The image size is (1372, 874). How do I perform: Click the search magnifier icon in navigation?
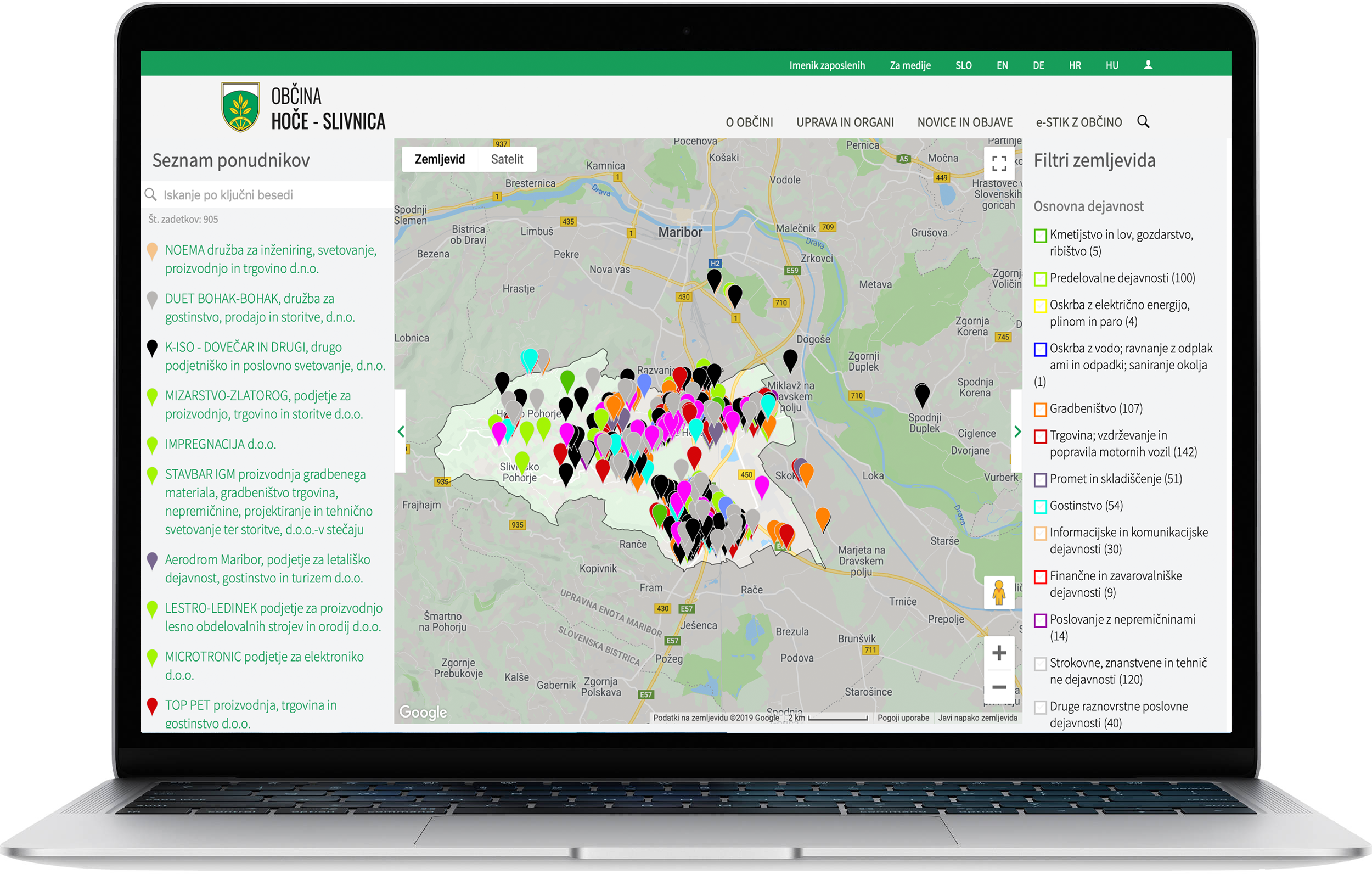pos(1143,122)
